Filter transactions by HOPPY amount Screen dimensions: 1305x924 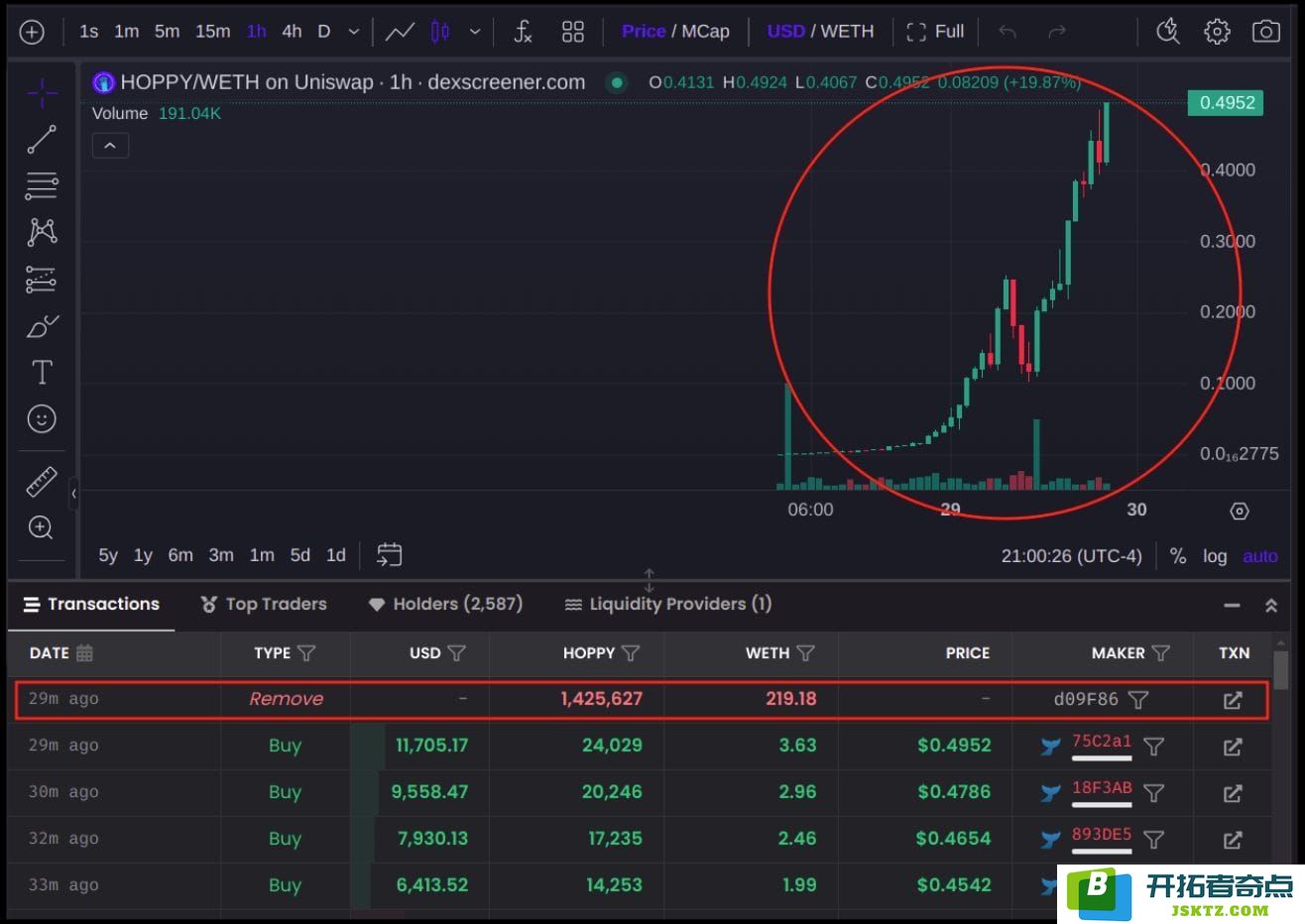click(631, 653)
